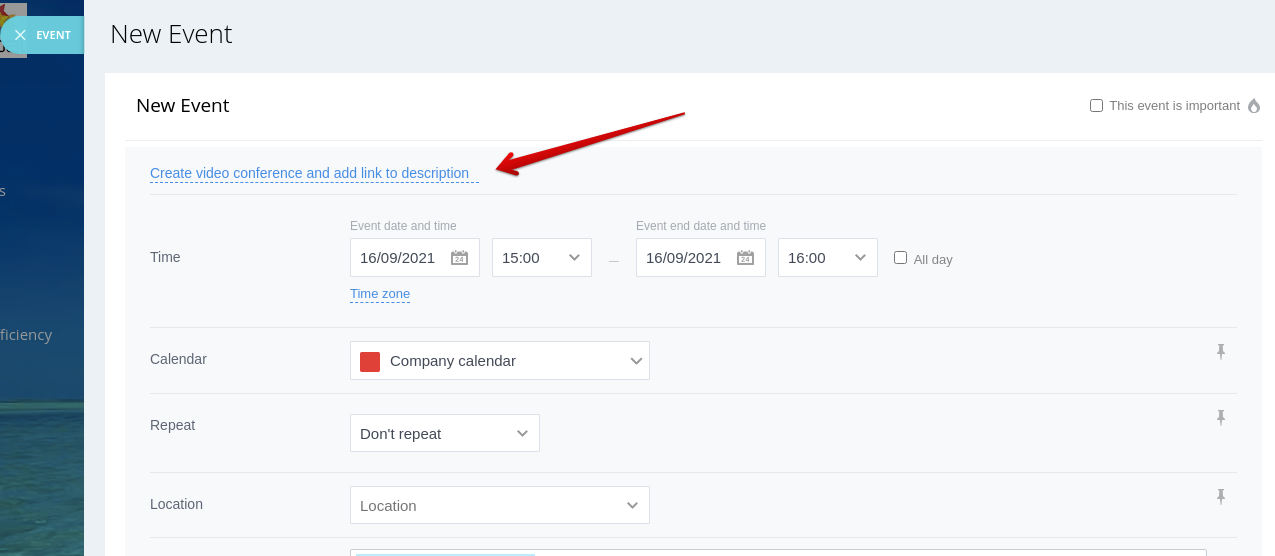The width and height of the screenshot is (1275, 556).
Task: Close the Event side panel with the X
Action: coord(20,35)
